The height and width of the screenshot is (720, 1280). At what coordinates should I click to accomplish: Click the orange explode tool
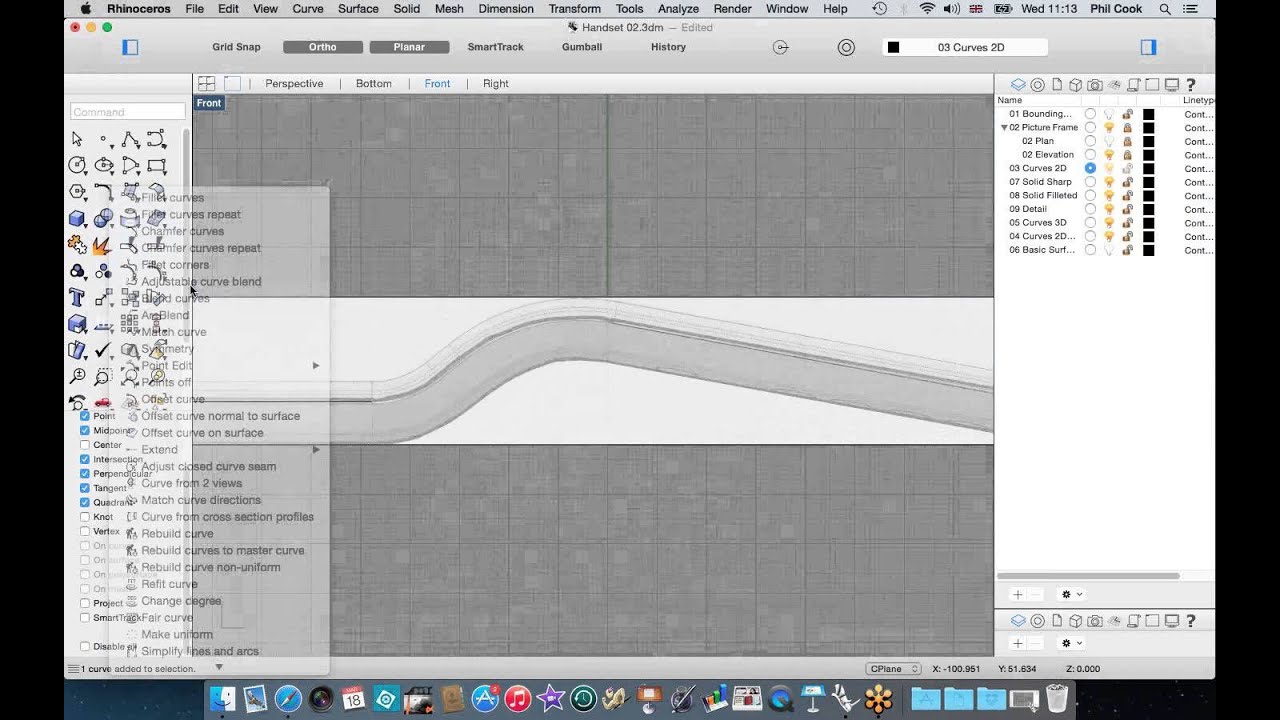click(104, 244)
